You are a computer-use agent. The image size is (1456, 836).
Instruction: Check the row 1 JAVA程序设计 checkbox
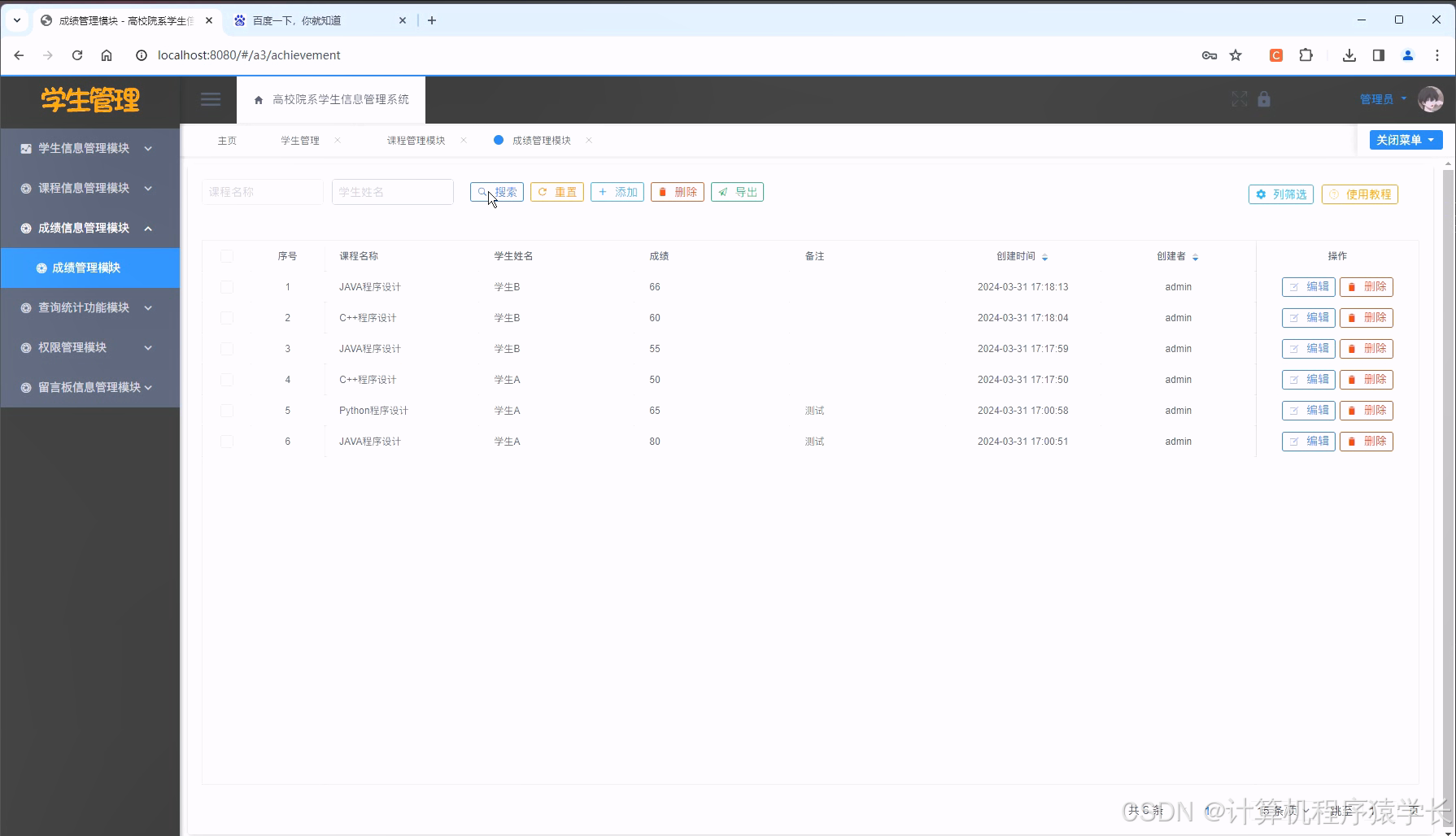tap(226, 287)
